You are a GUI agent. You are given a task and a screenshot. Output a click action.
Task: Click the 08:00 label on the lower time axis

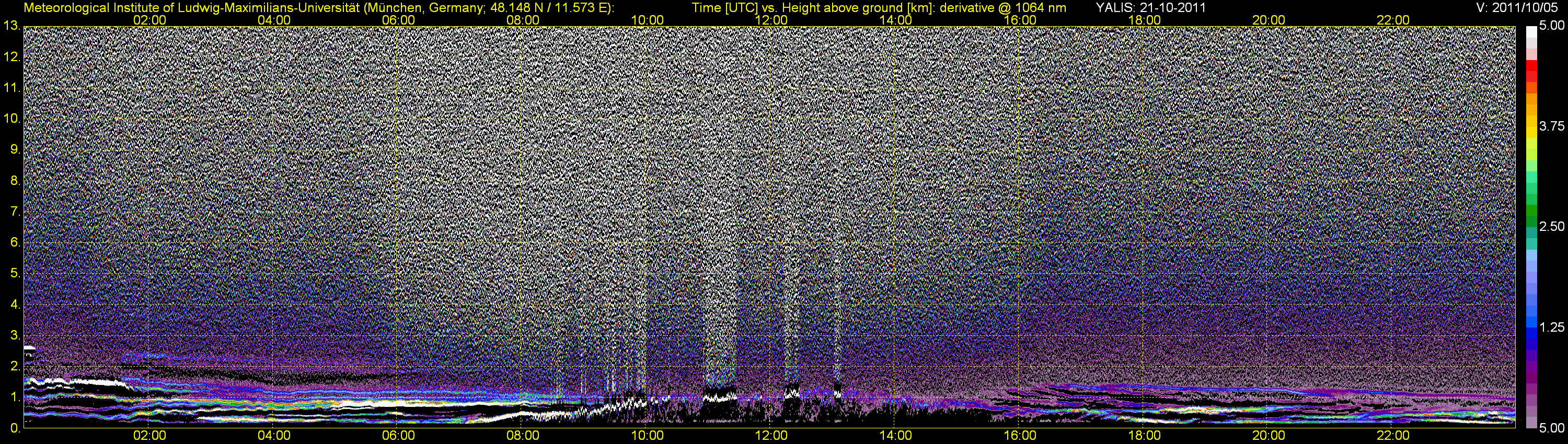[522, 436]
